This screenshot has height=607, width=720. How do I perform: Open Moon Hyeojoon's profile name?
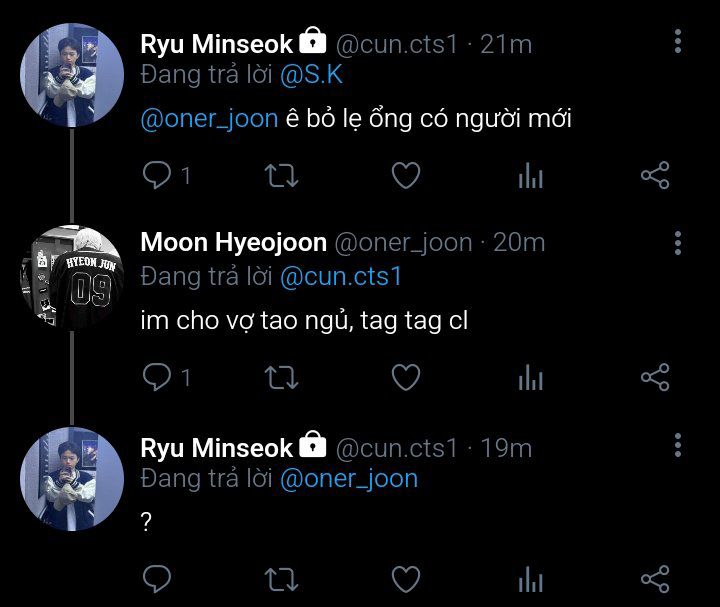[233, 243]
